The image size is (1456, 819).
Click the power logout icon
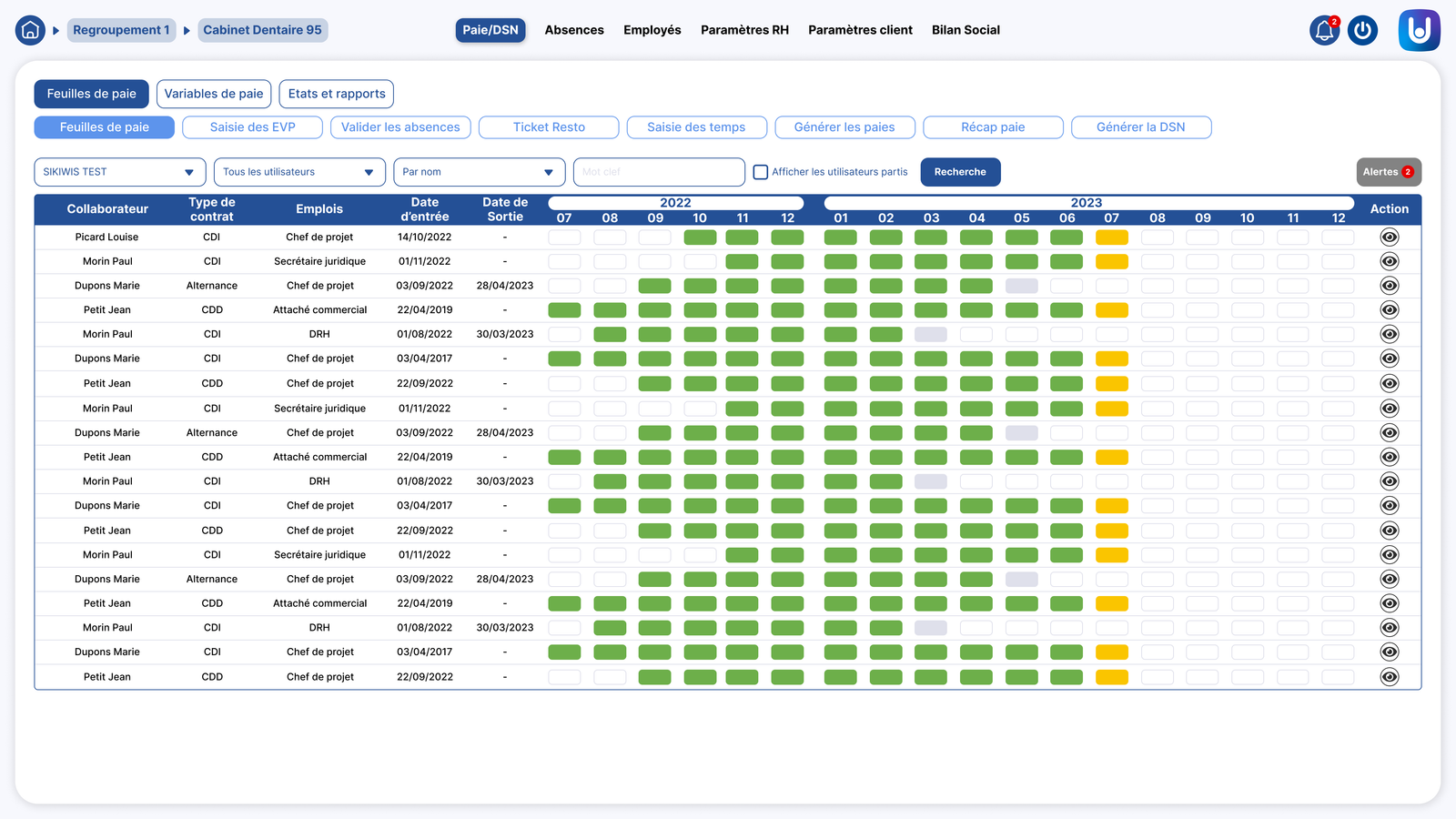coord(1362,30)
